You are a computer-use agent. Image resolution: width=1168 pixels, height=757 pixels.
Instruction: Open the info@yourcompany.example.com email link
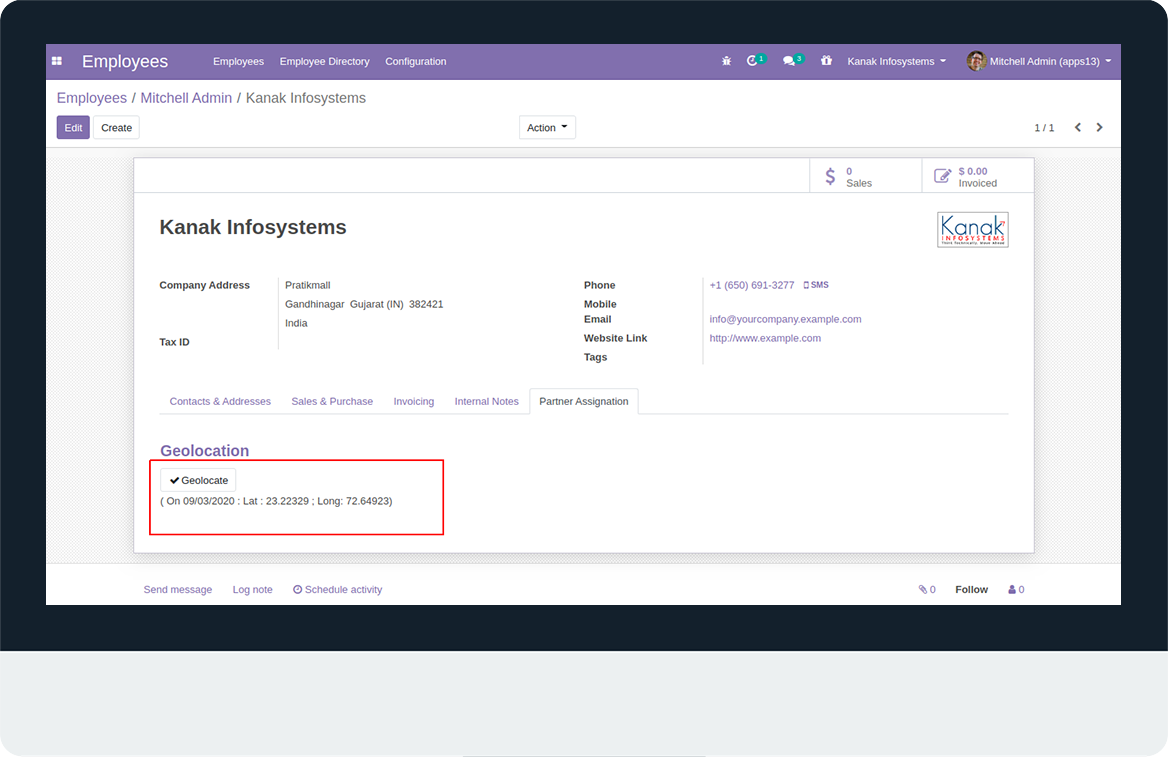coord(785,319)
